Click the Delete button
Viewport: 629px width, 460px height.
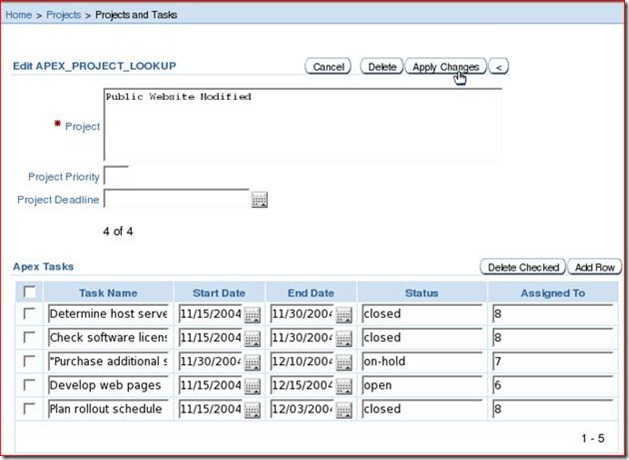pos(382,67)
